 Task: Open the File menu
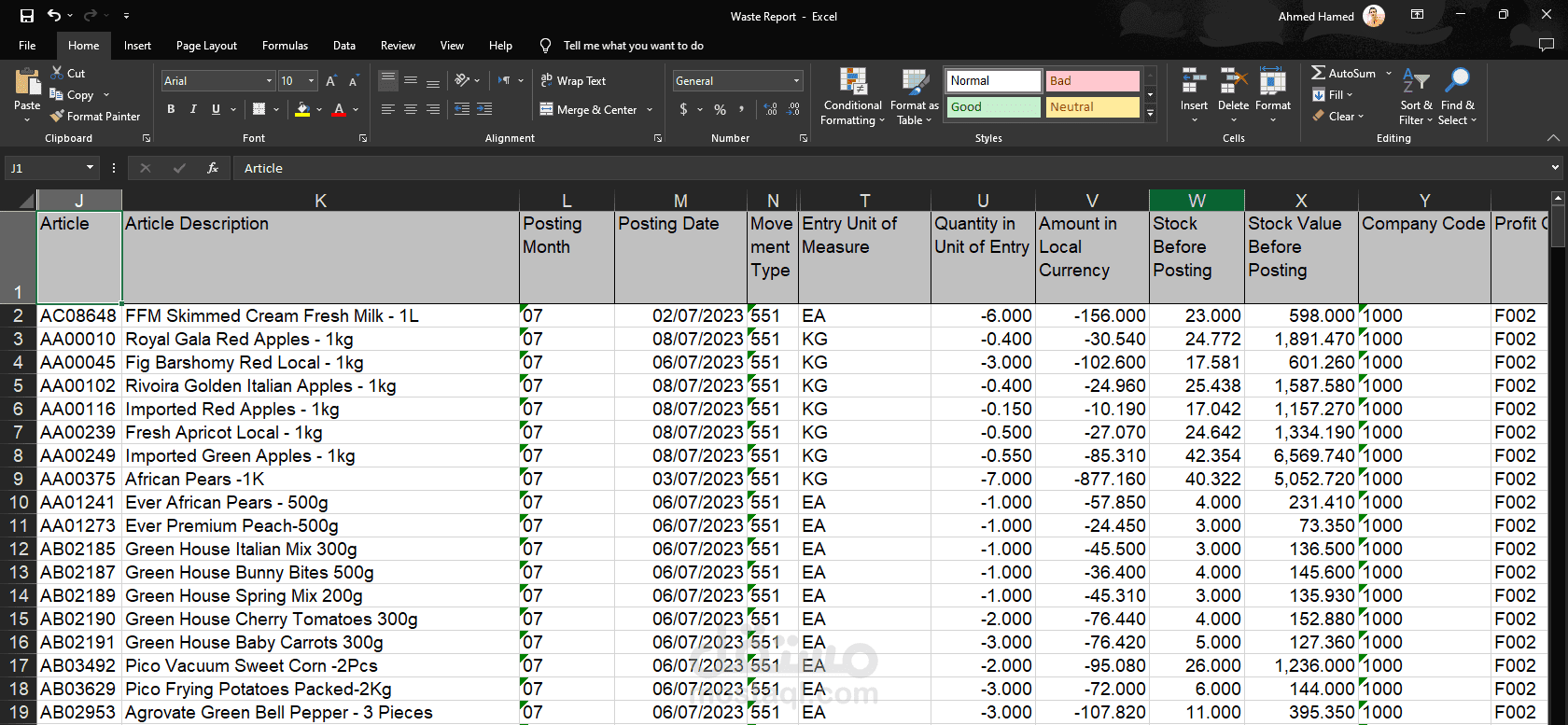coord(27,45)
